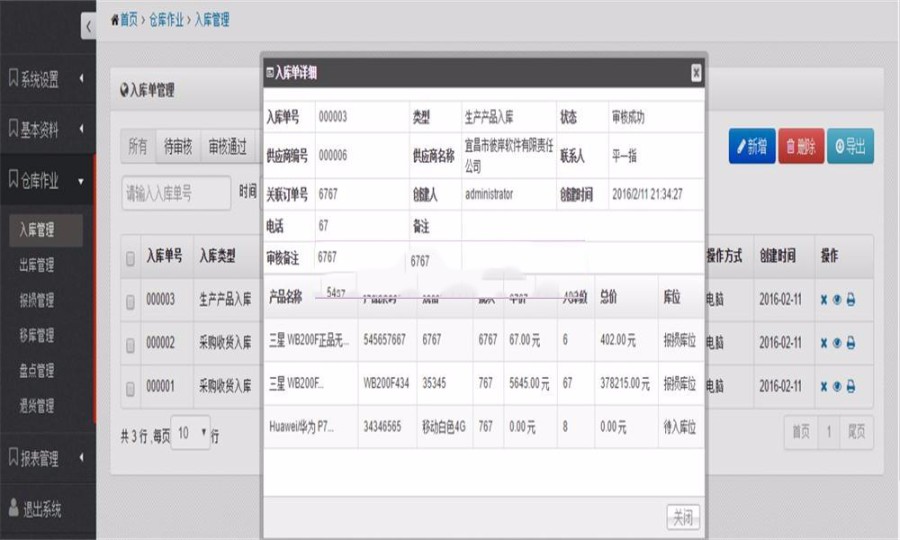Click the 2016/2/11 21:34:27 creation time
Screen dimensions: 900x540
point(647,194)
